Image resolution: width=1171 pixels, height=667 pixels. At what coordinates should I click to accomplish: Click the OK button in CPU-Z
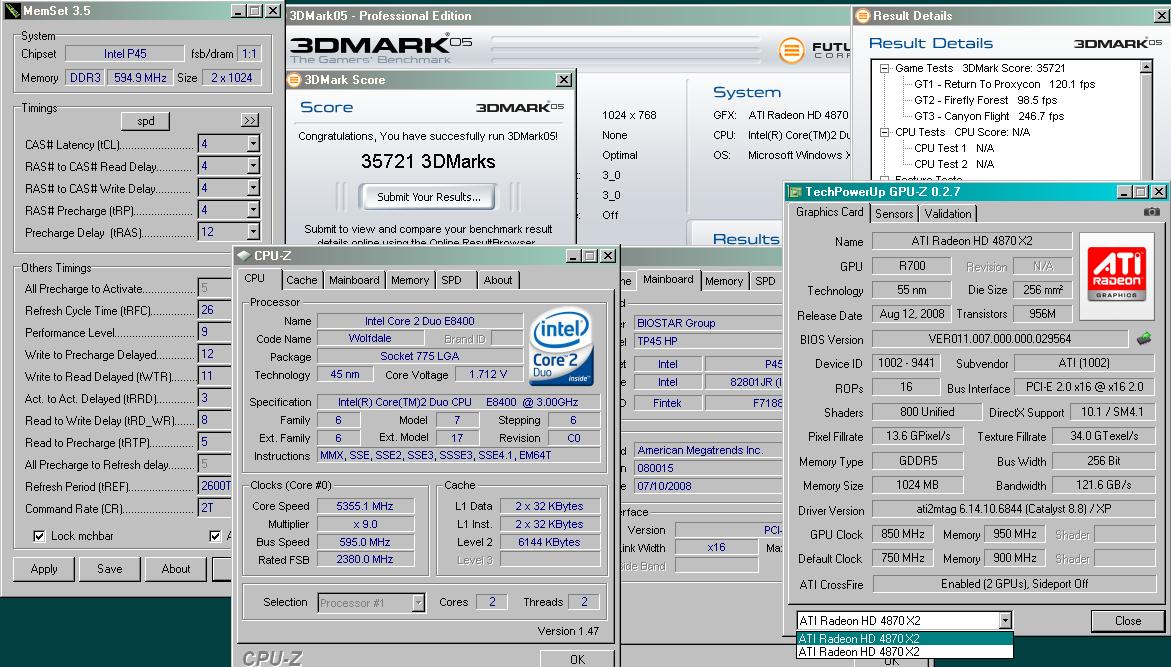click(577, 659)
